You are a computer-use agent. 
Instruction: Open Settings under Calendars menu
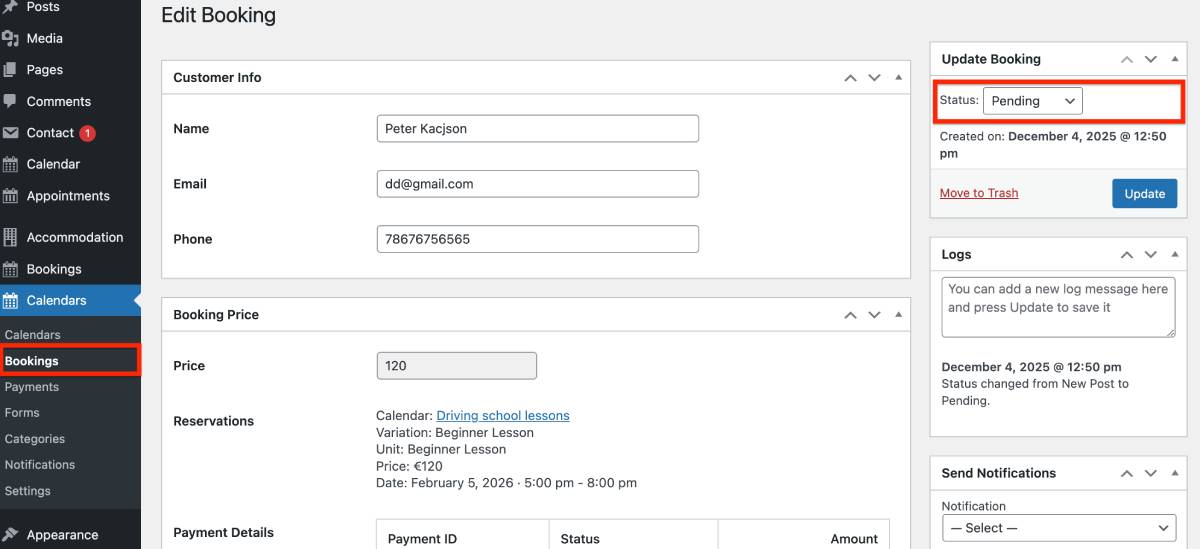pyautogui.click(x=28, y=491)
